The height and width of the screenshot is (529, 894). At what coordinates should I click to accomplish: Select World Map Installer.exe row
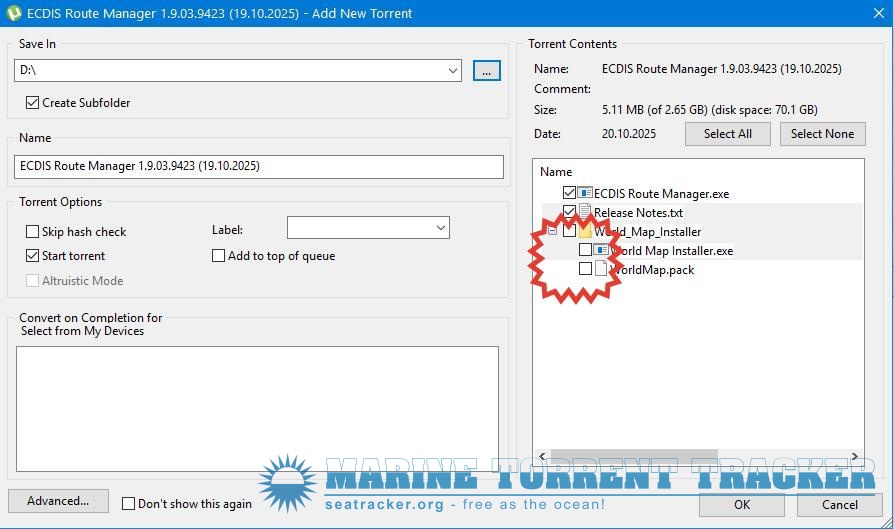pyautogui.click(x=672, y=251)
